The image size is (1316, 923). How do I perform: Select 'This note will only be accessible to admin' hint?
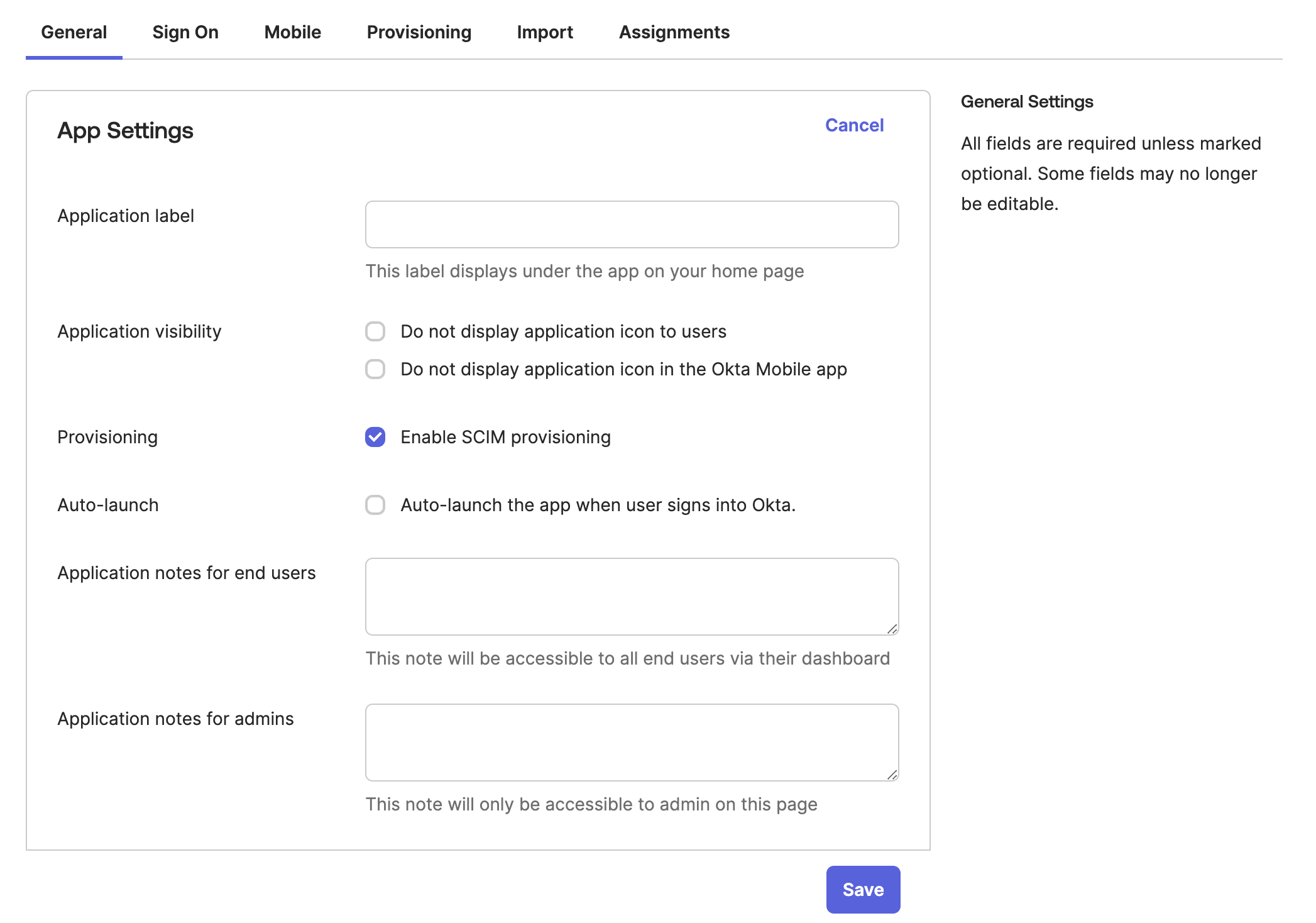pos(591,804)
